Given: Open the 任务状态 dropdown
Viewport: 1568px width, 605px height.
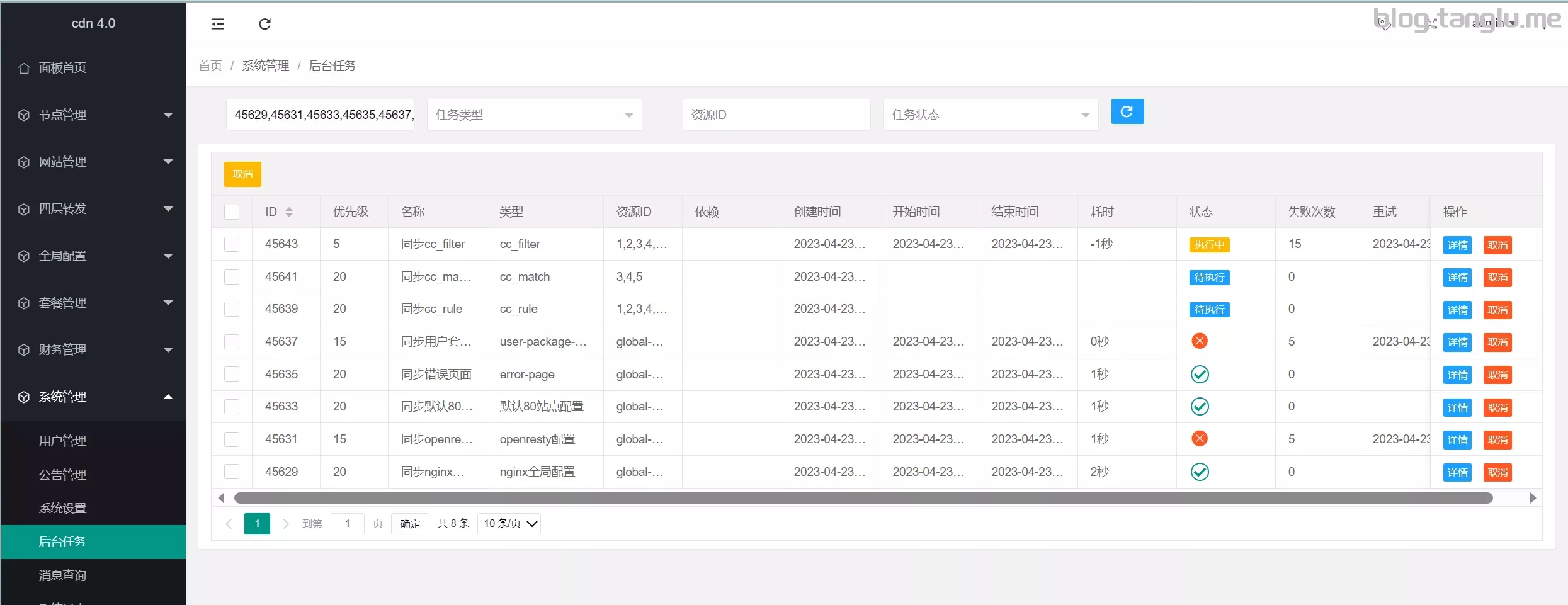Looking at the screenshot, I should click(x=990, y=115).
